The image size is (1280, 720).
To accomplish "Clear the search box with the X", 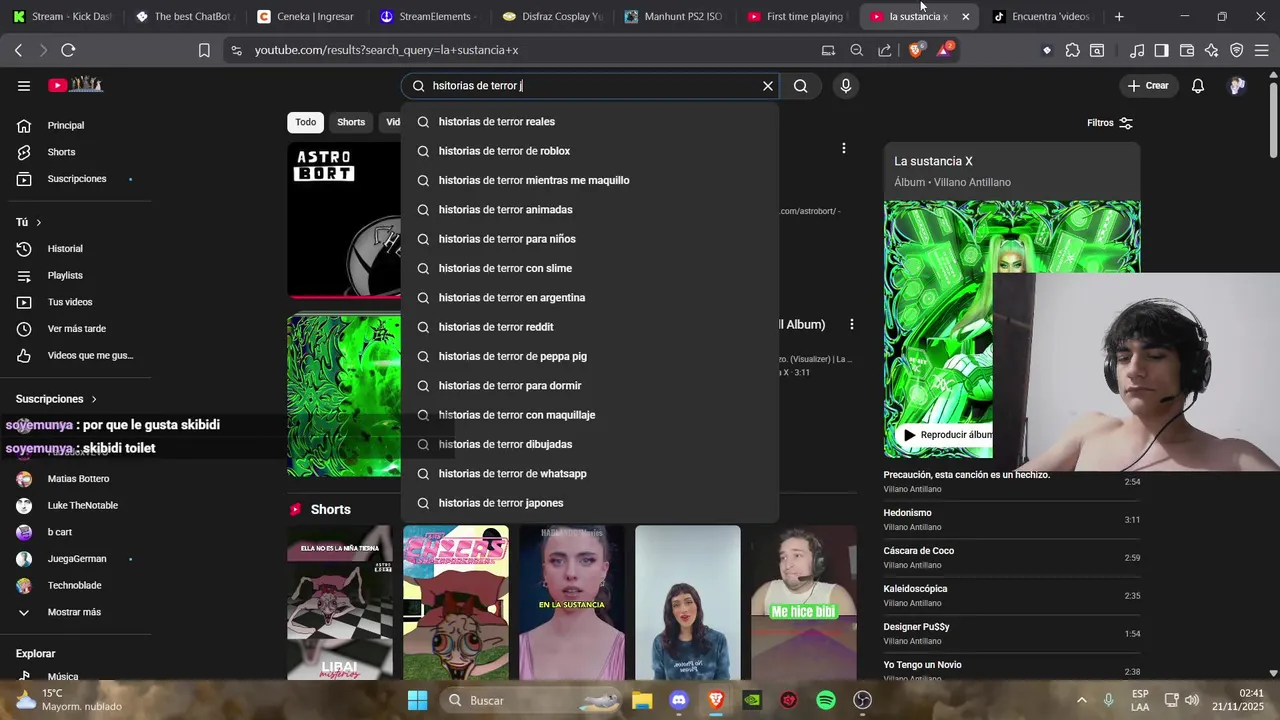I will [x=768, y=86].
